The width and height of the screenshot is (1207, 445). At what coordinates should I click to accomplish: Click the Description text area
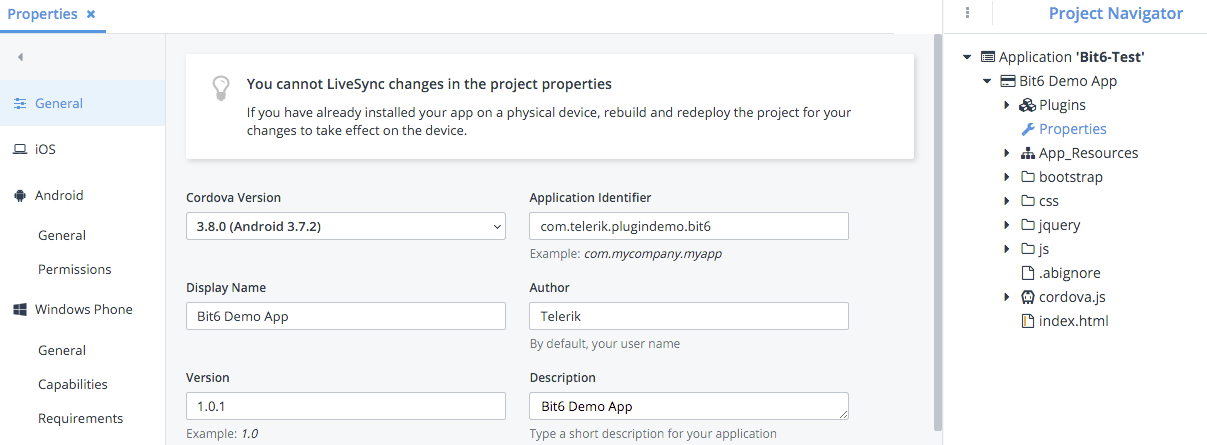(689, 406)
